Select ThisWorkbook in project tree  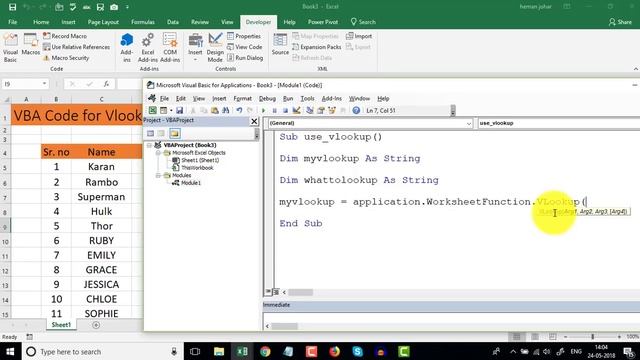pos(197,168)
